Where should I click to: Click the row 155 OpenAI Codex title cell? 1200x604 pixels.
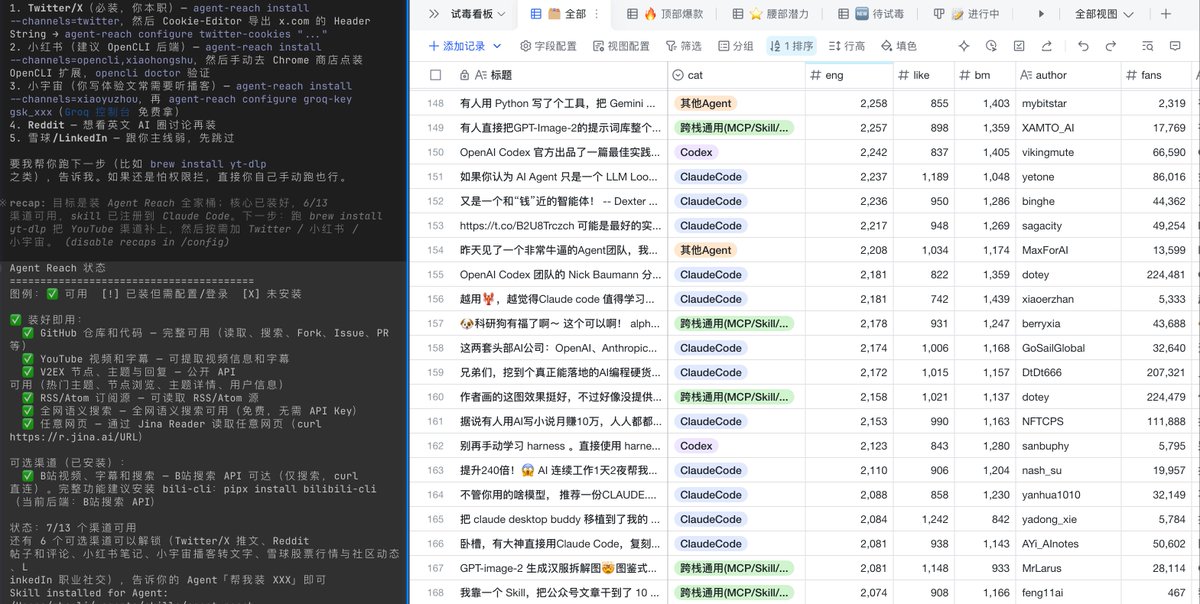[561, 275]
